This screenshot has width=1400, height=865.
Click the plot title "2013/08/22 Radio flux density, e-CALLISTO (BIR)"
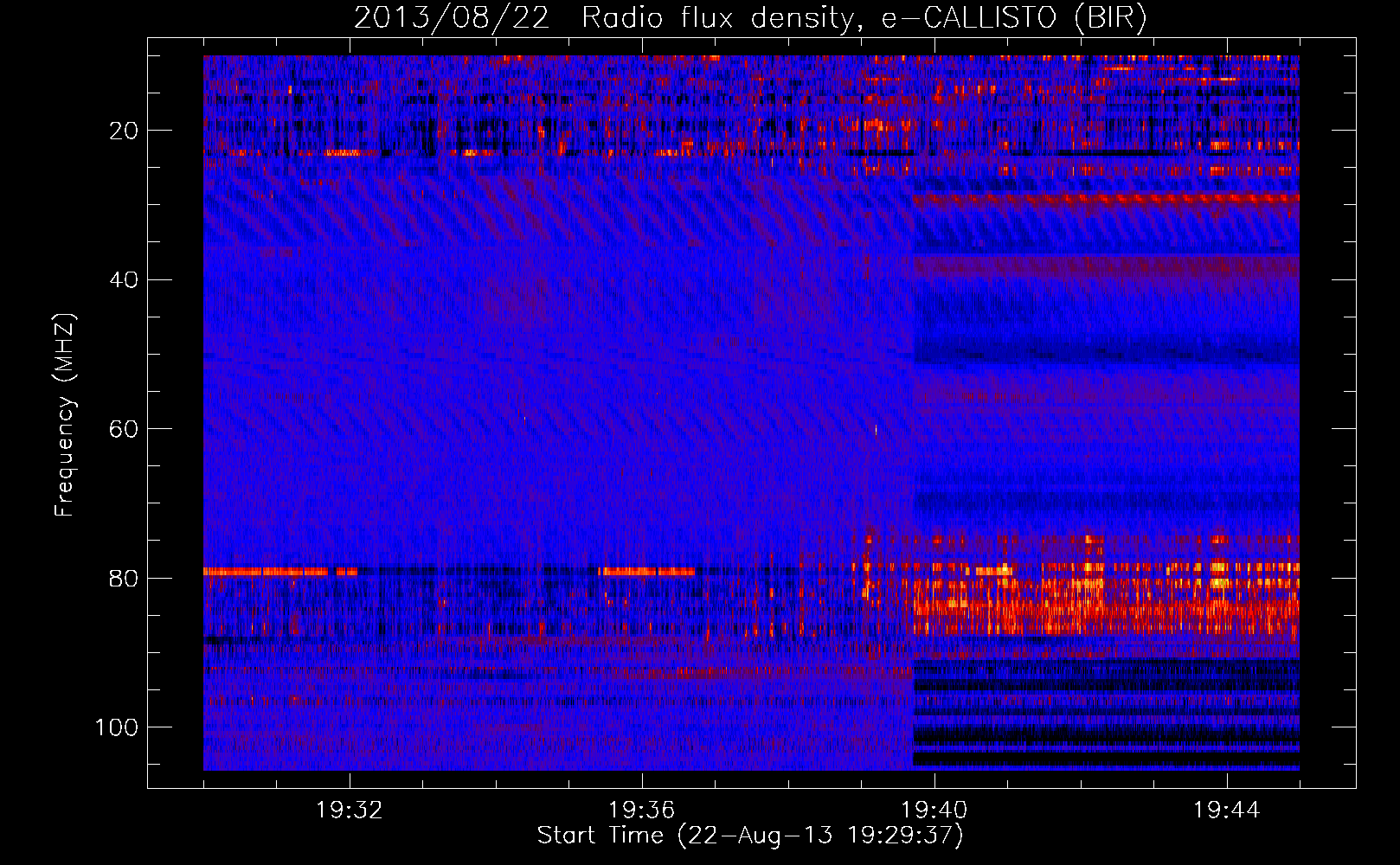click(750, 18)
